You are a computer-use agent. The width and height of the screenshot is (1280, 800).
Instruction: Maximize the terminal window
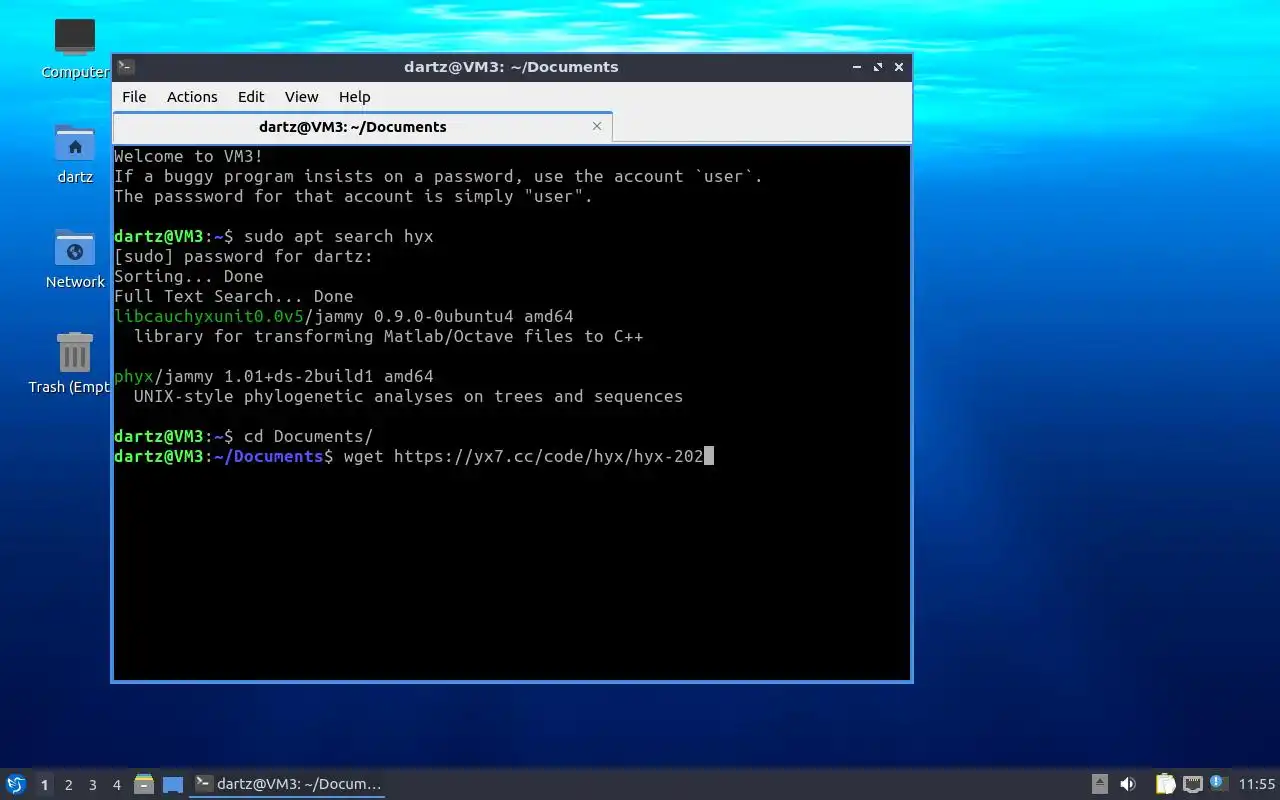(x=878, y=67)
